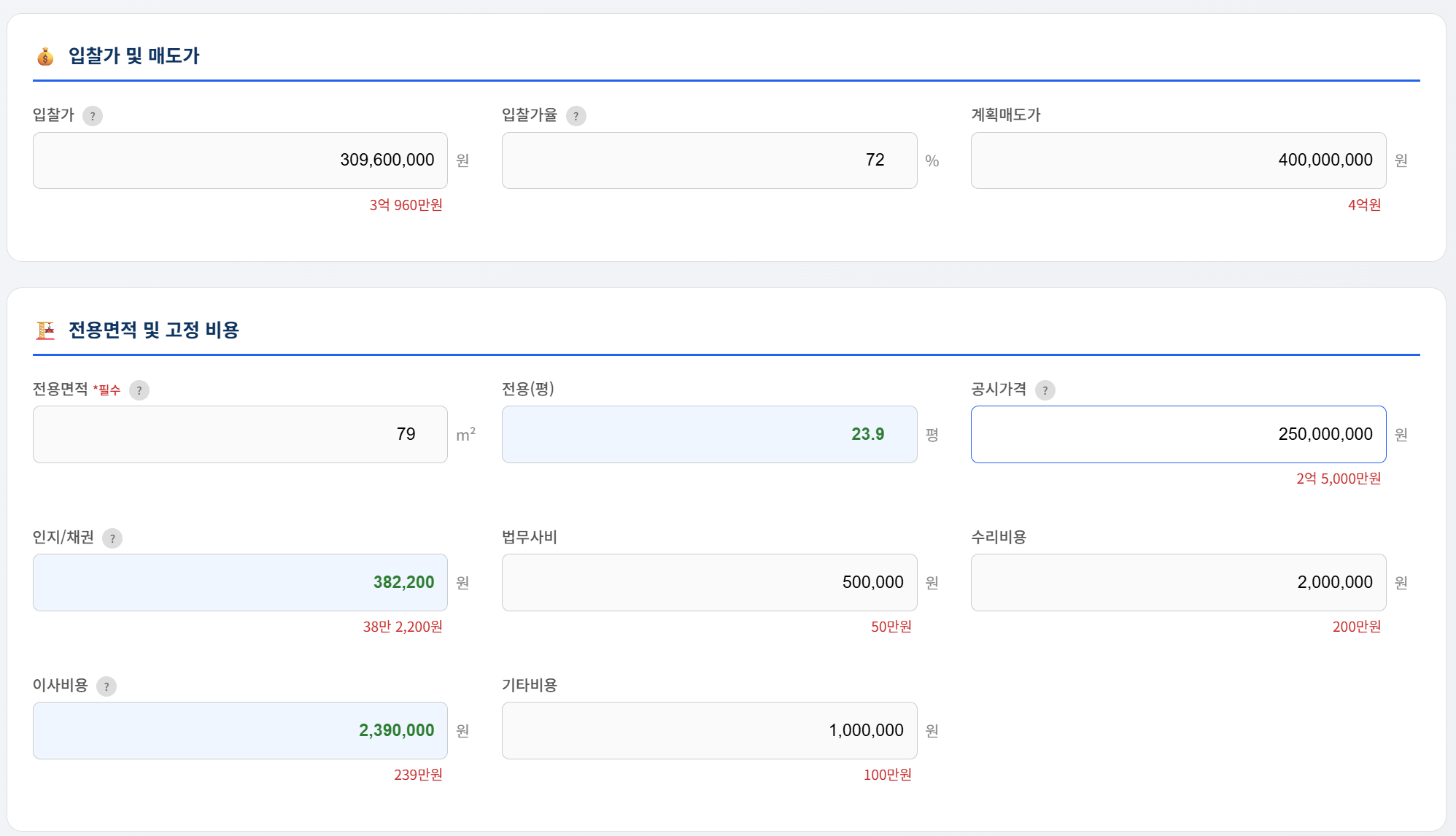This screenshot has height=836, width=1456.
Task: Click help icon next to 공시가격
Action: (x=1045, y=390)
